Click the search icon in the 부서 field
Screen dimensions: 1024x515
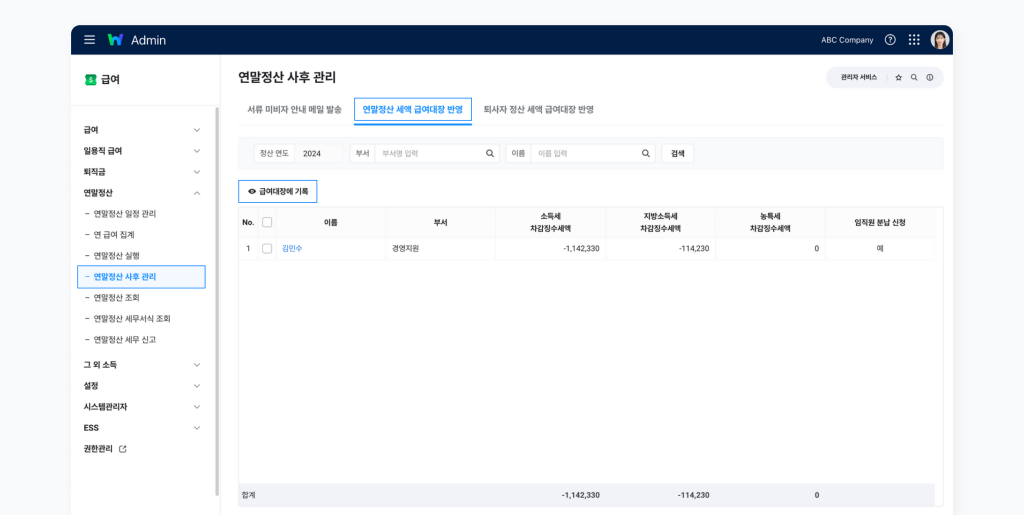490,153
